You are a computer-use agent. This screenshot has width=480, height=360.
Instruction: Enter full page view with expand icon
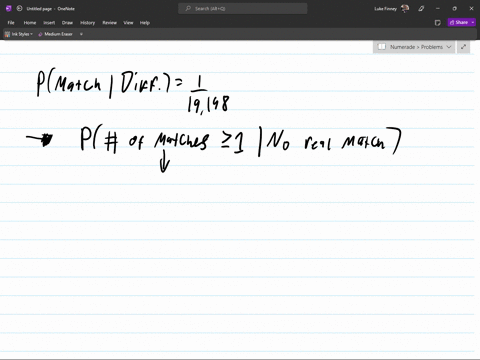pos(463,47)
